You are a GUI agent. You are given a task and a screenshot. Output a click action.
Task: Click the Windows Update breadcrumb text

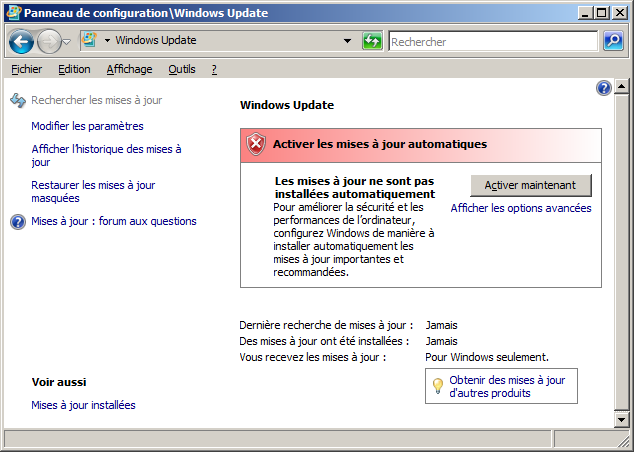coord(156,40)
